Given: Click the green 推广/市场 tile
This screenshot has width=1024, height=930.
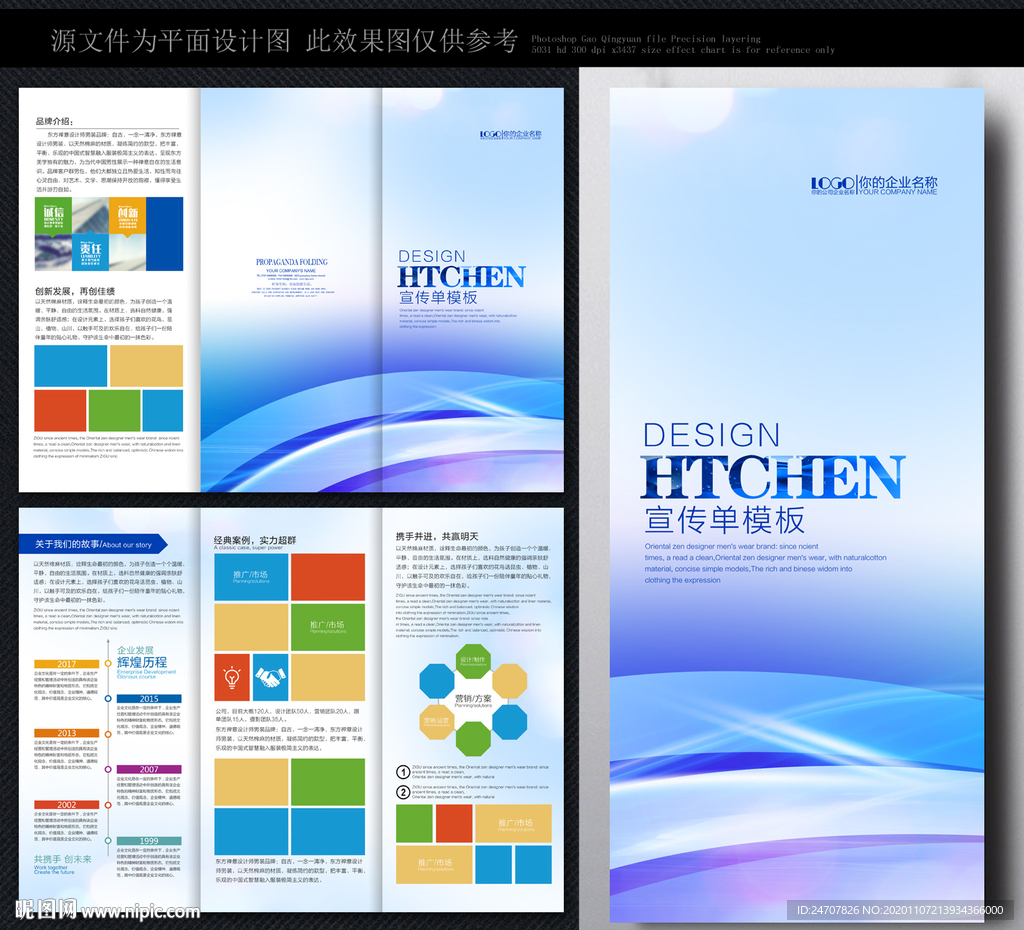Looking at the screenshot, I should click(328, 627).
